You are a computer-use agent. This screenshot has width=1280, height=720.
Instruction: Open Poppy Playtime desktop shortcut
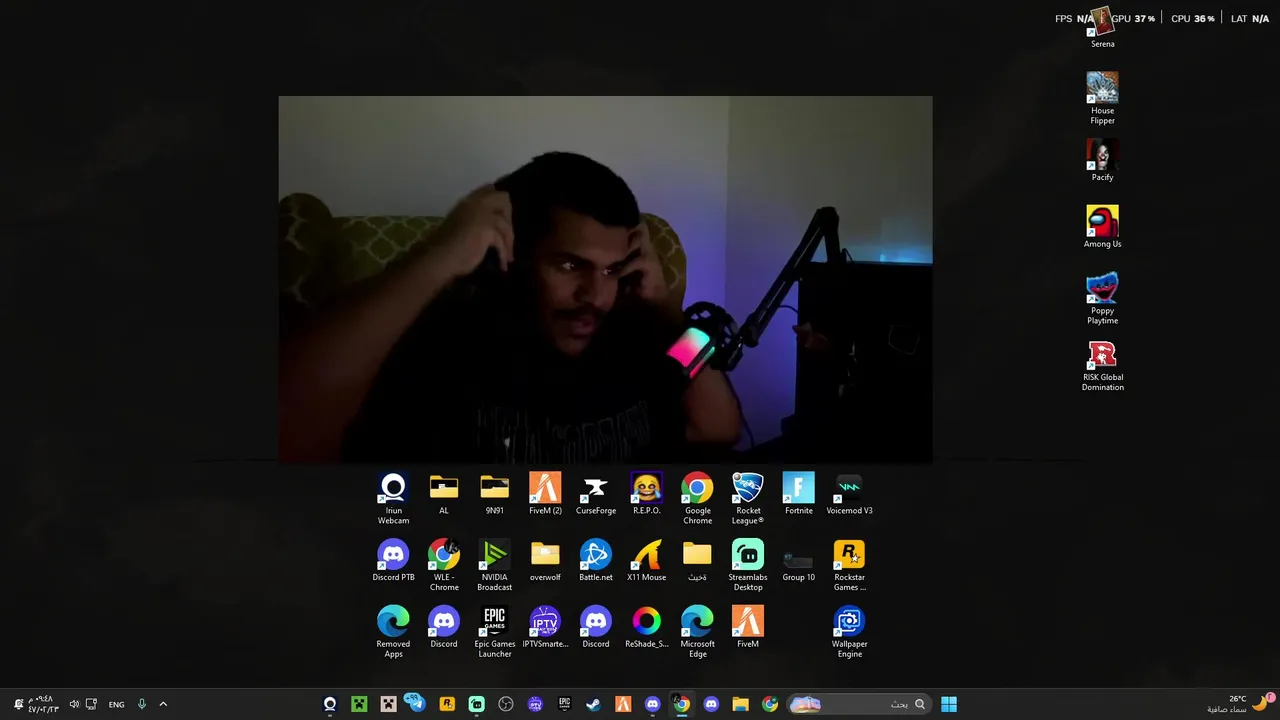click(x=1102, y=299)
